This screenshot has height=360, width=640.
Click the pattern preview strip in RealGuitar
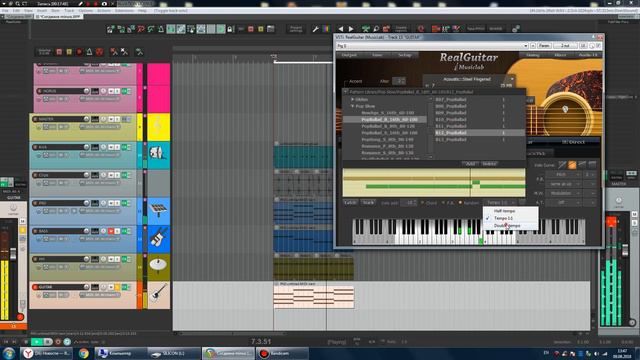click(434, 182)
